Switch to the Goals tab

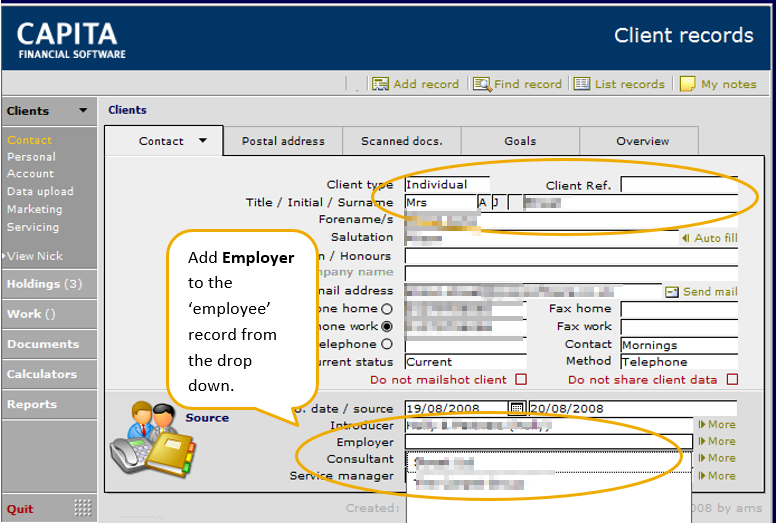click(x=520, y=141)
